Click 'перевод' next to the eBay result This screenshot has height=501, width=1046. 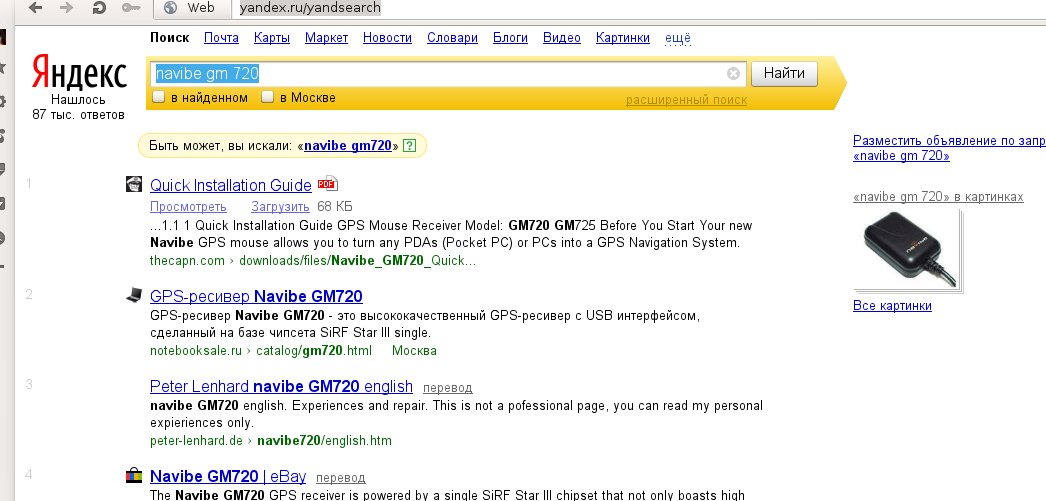[341, 478]
